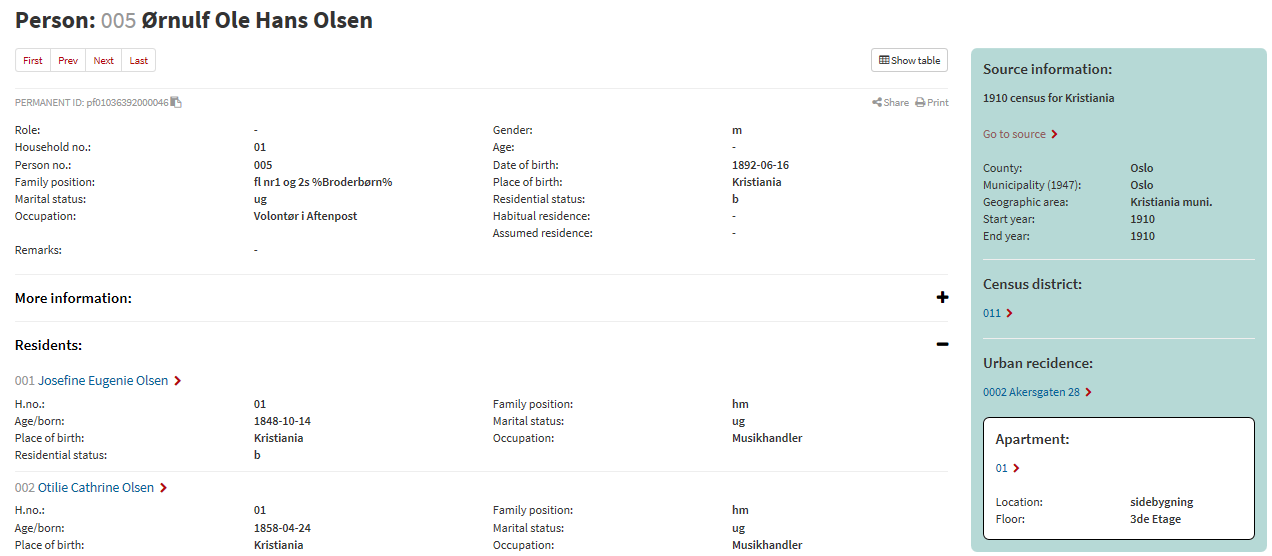Image resolution: width=1272 pixels, height=556 pixels.
Task: Jump to Last person record
Action: pos(139,61)
